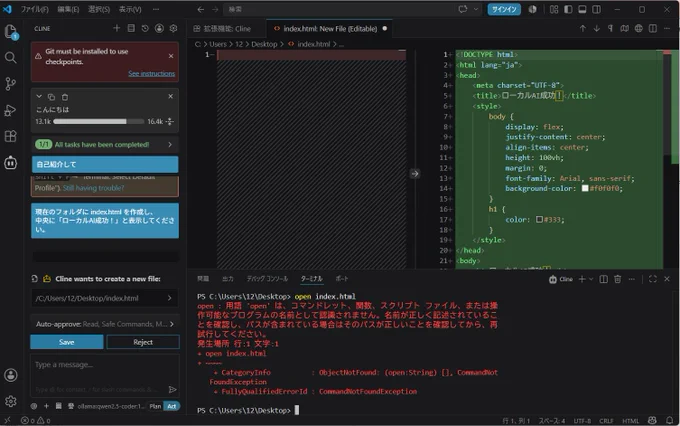Open new terminal dropdown chevron
Image resolution: width=680 pixels, height=426 pixels.
click(x=591, y=279)
